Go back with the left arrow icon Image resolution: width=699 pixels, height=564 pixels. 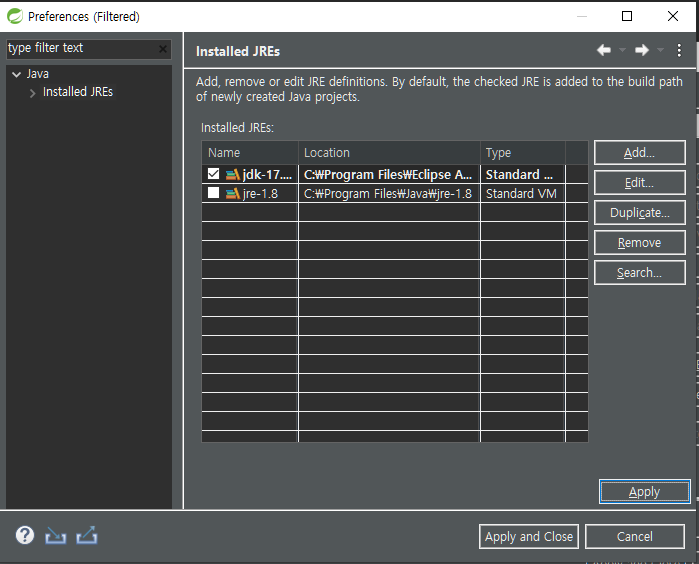(604, 50)
